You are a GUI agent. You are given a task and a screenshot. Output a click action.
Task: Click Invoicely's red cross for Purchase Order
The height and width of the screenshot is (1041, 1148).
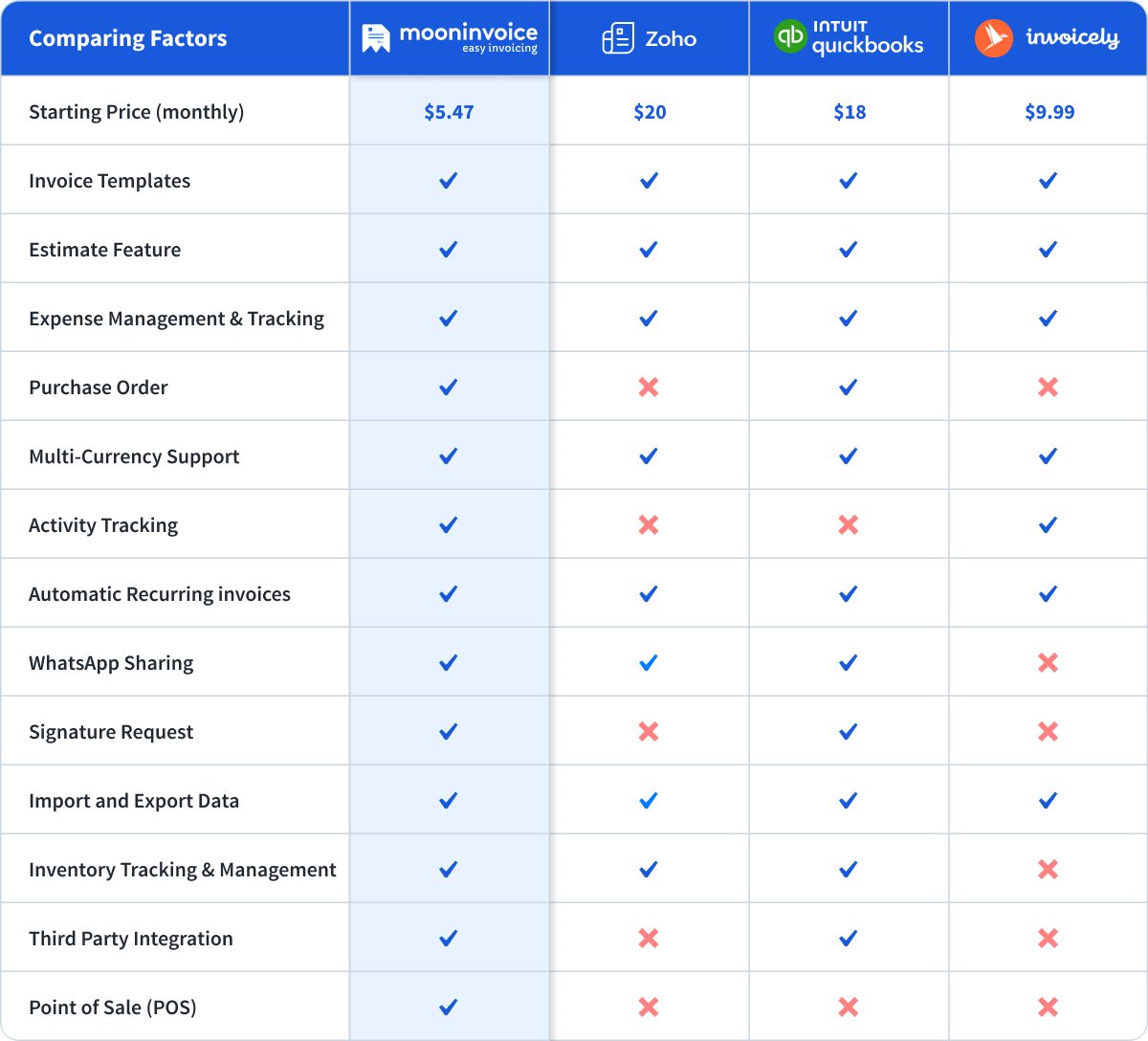(1049, 388)
